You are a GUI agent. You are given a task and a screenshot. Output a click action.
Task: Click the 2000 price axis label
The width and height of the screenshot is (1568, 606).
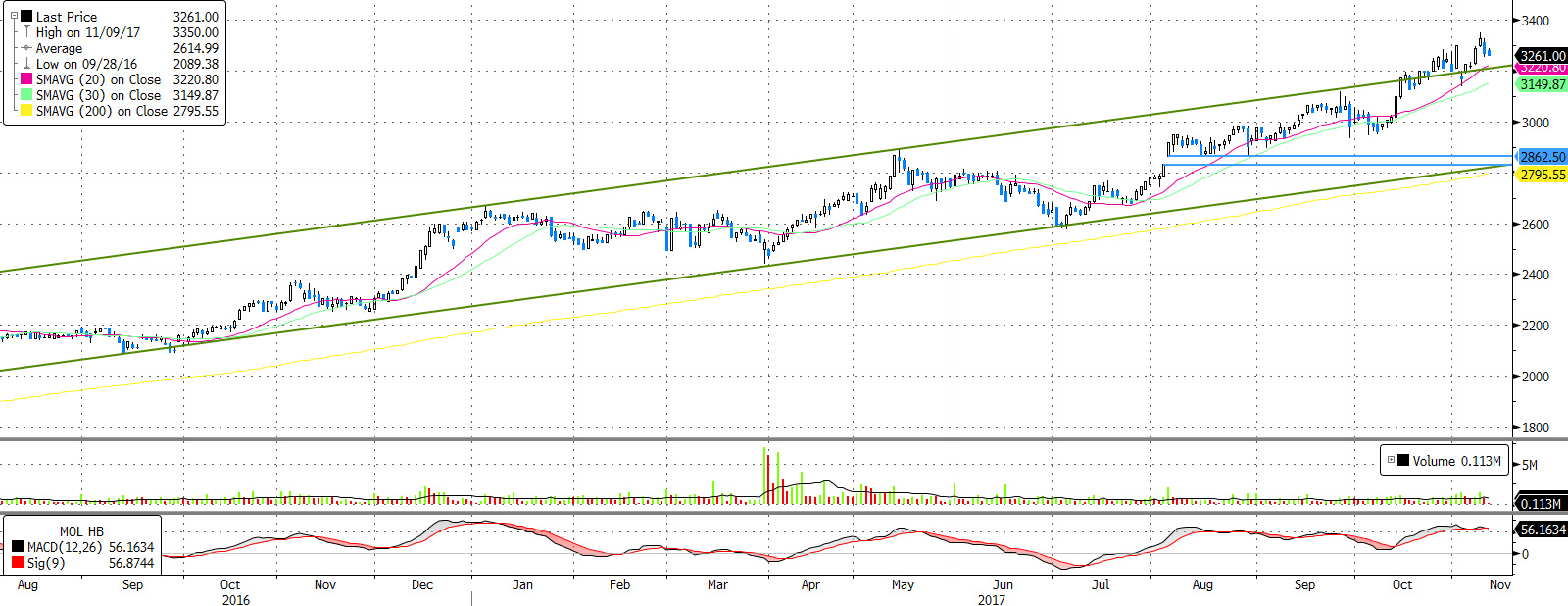click(x=1535, y=377)
